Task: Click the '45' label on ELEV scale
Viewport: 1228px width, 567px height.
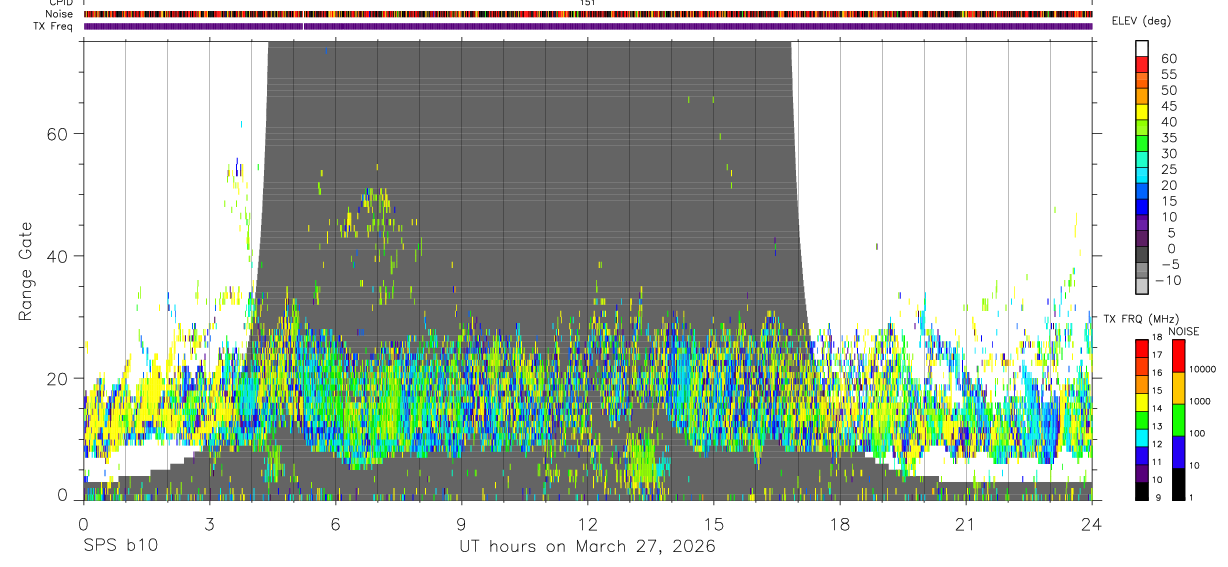Action: (1168, 106)
